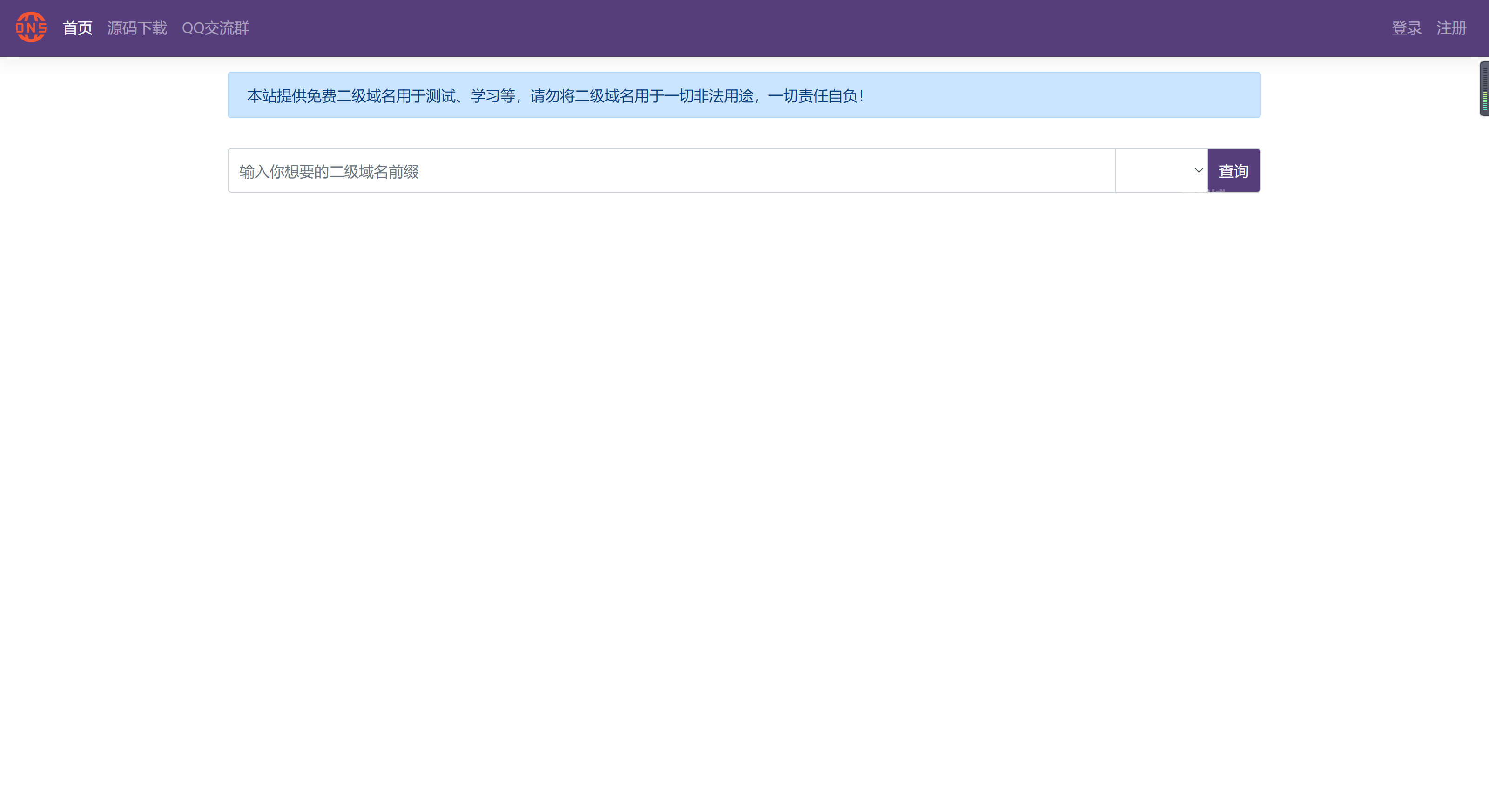Open the domain suffix dropdown
Image resolution: width=1489 pixels, height=812 pixels.
(1160, 170)
